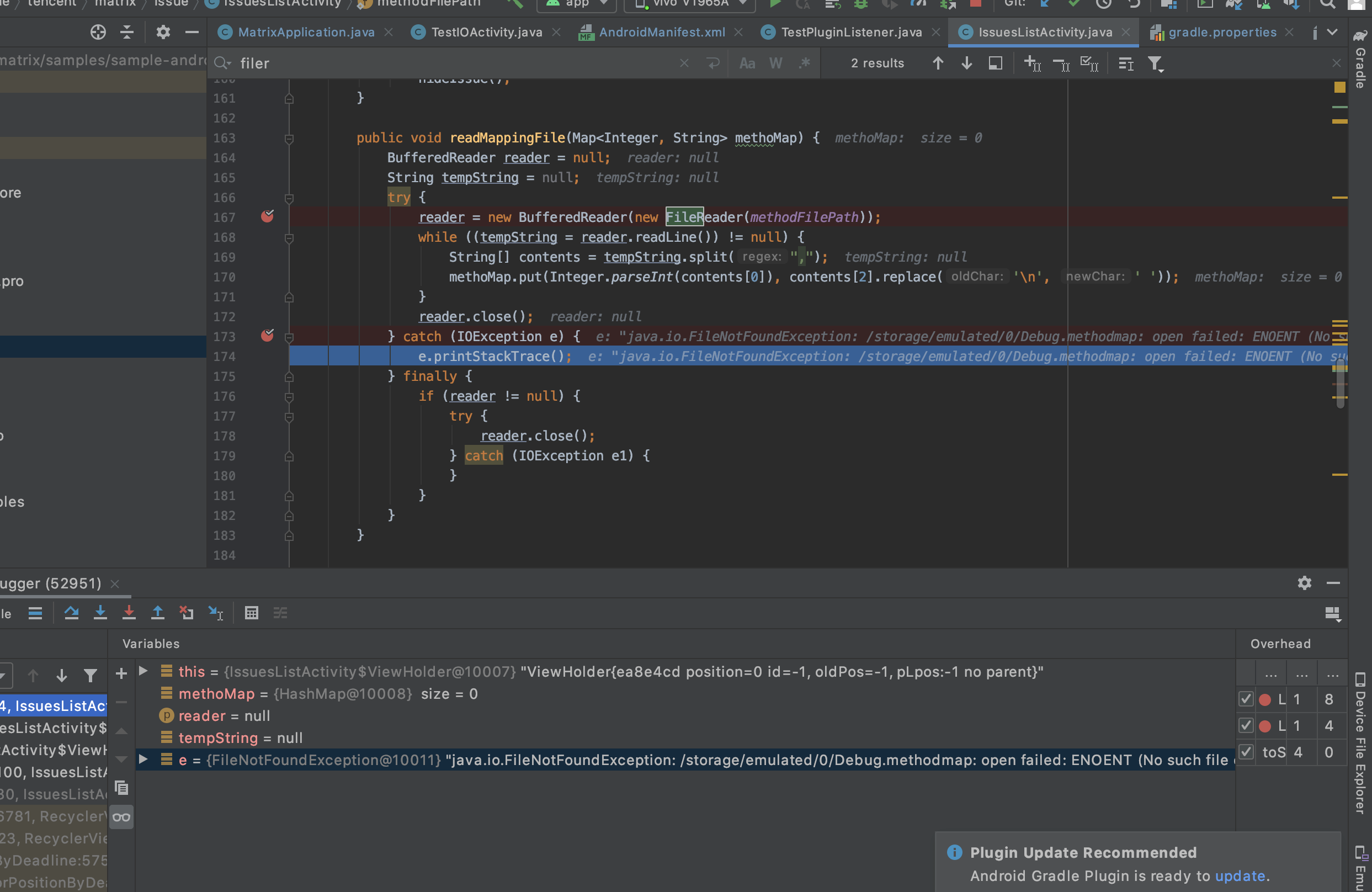Open the app run configuration dropdown
The image size is (1372, 892).
[576, 4]
